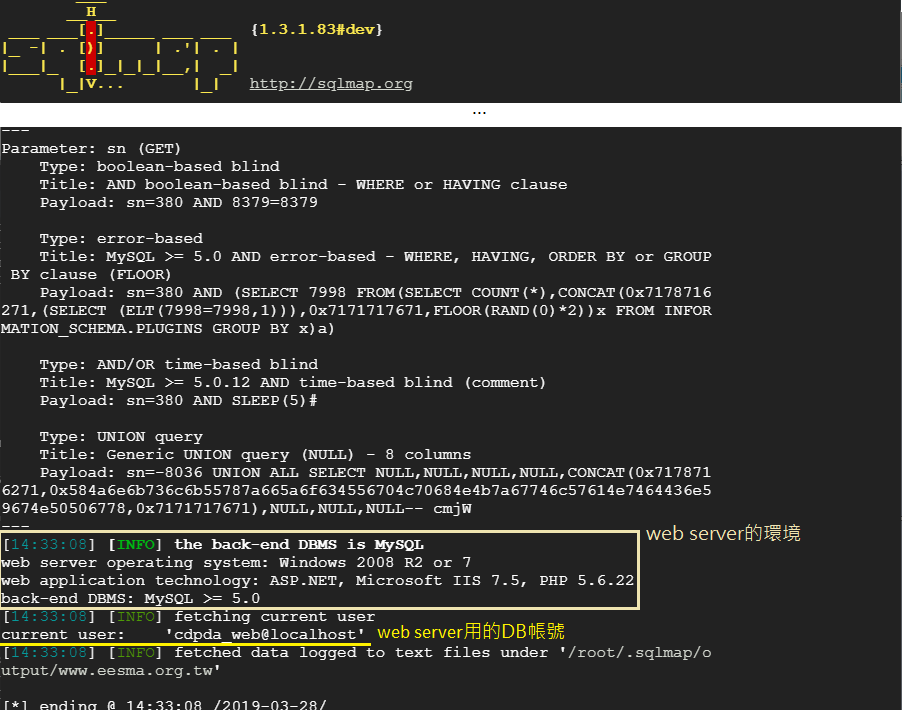Click current user value 'cdpda_web@localhost'

[x=265, y=635]
